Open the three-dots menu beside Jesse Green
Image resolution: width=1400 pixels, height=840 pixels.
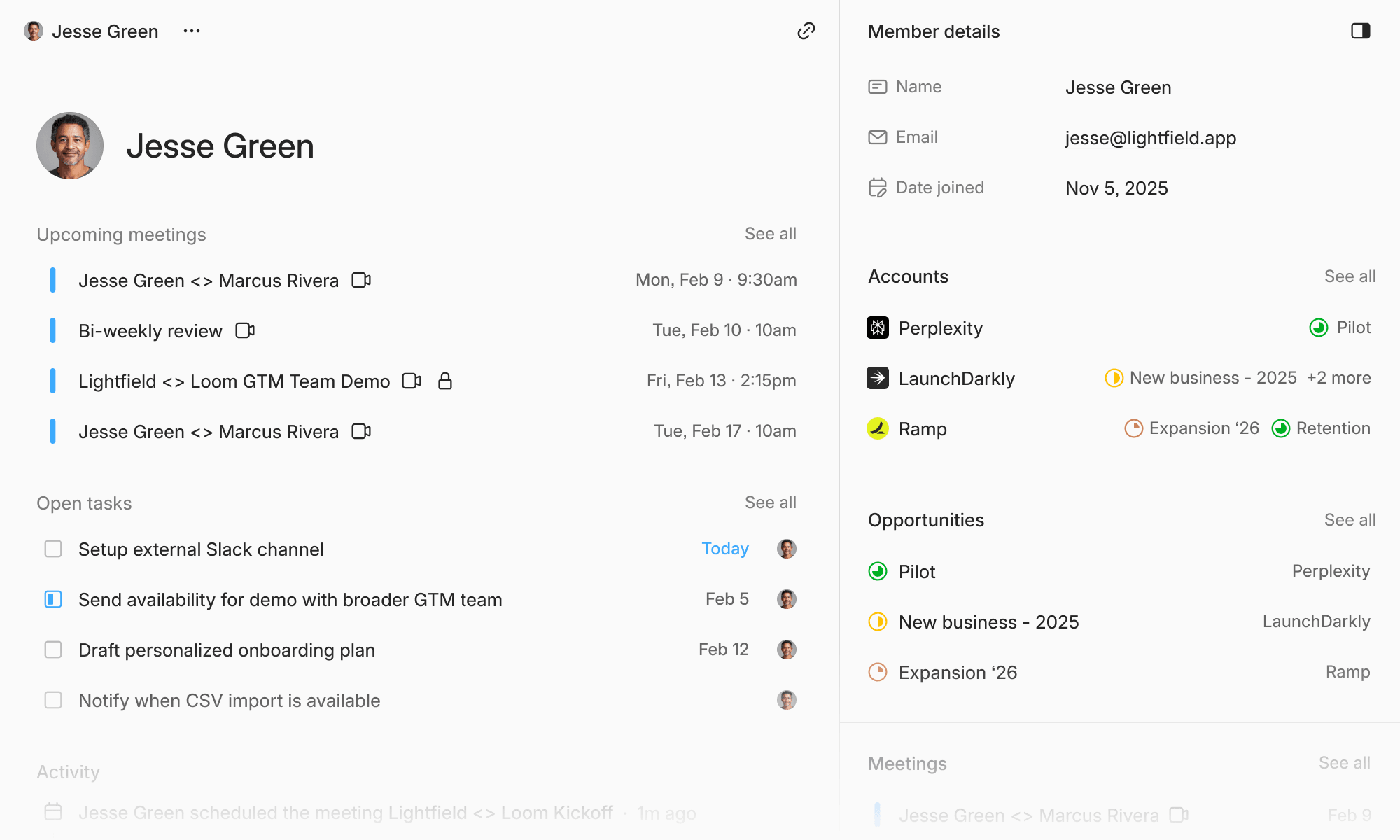(192, 31)
